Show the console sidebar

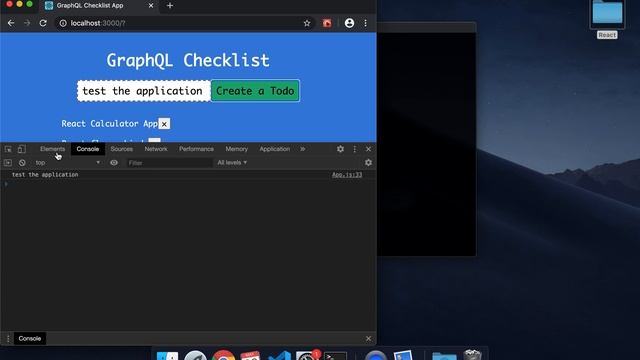[x=8, y=163]
